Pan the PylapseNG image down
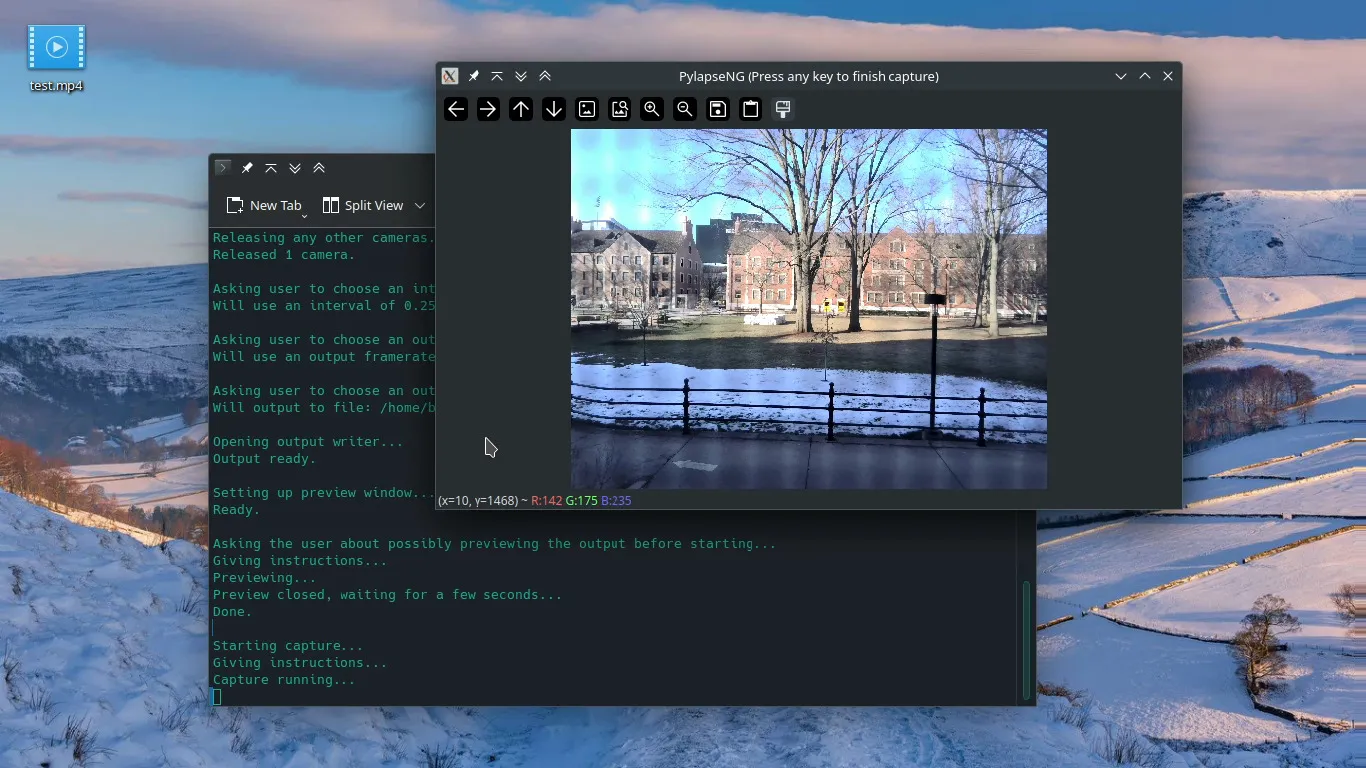The height and width of the screenshot is (768, 1366). pos(554,110)
